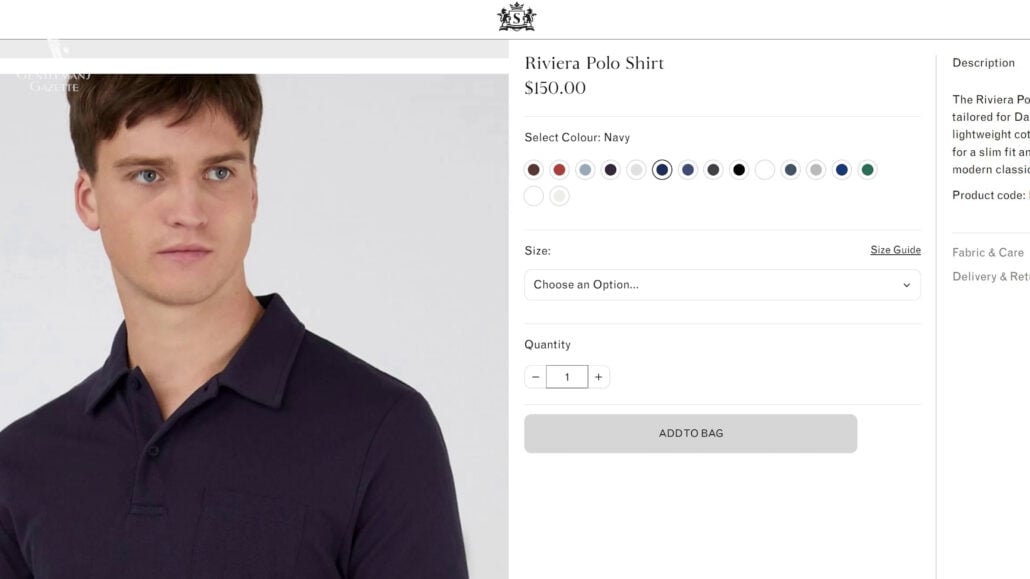Image resolution: width=1030 pixels, height=579 pixels.
Task: Expand the Fabric & Care section
Action: pos(988,252)
